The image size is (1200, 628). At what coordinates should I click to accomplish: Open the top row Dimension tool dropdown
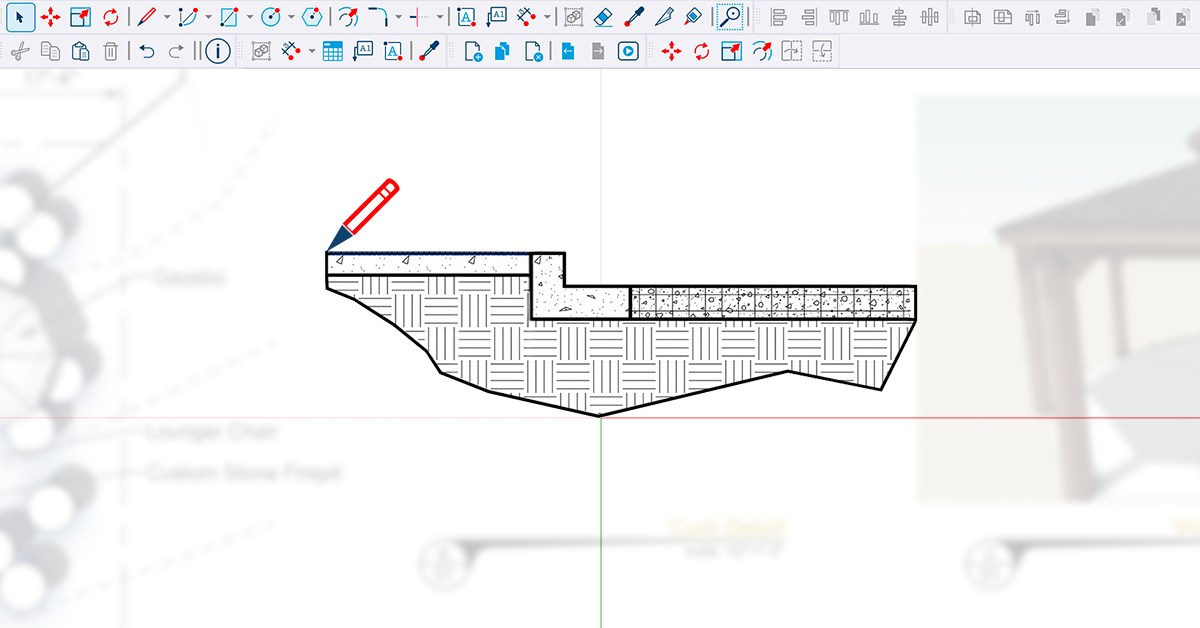[547, 17]
